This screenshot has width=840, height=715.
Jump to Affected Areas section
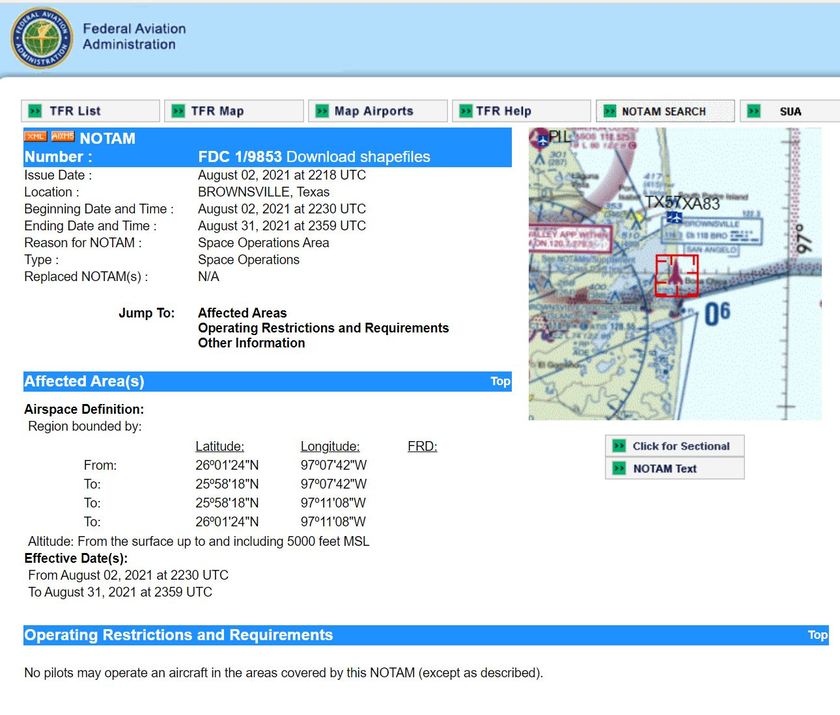pyautogui.click(x=242, y=313)
